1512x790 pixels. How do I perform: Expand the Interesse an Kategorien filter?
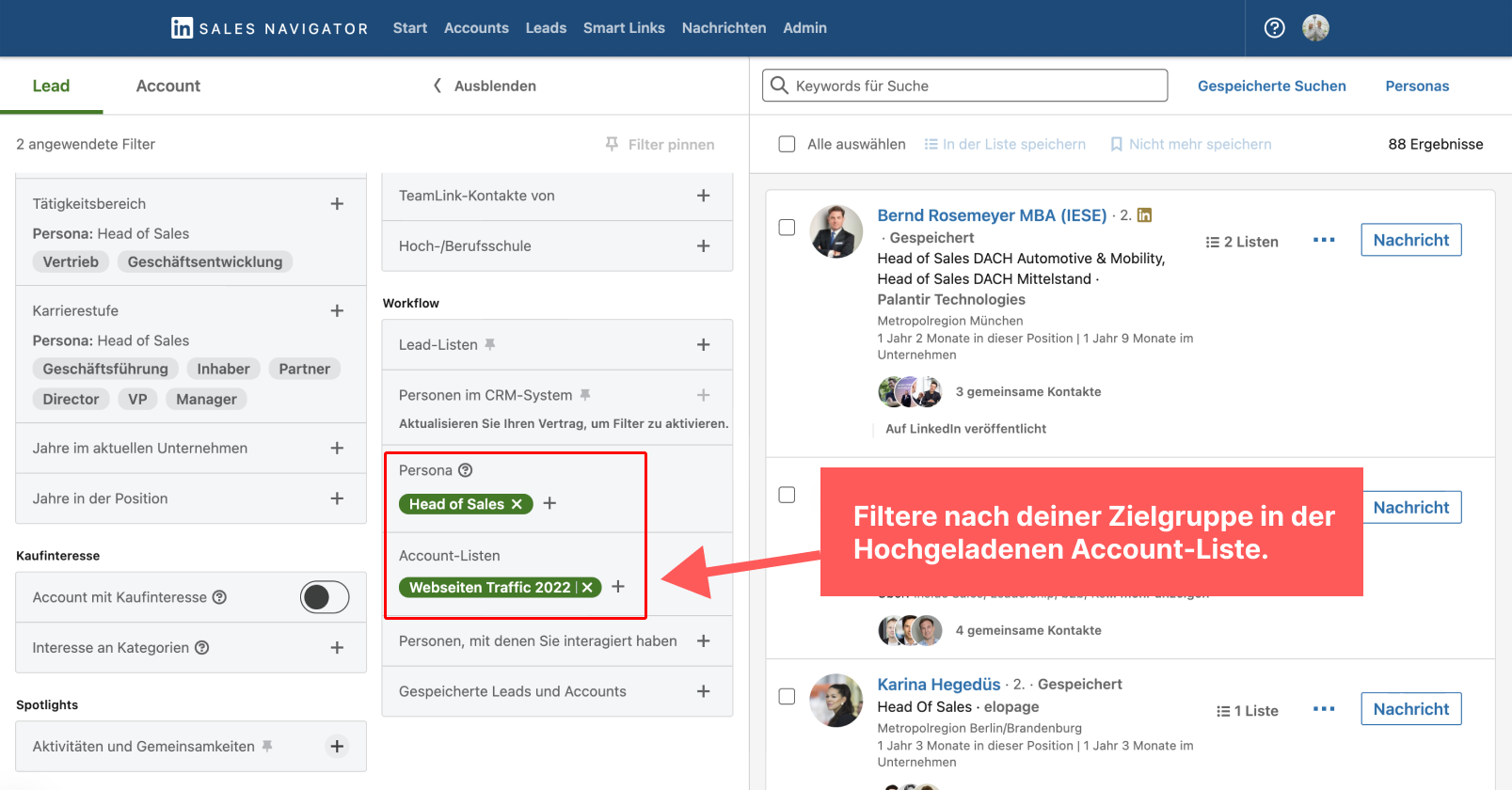[x=337, y=648]
